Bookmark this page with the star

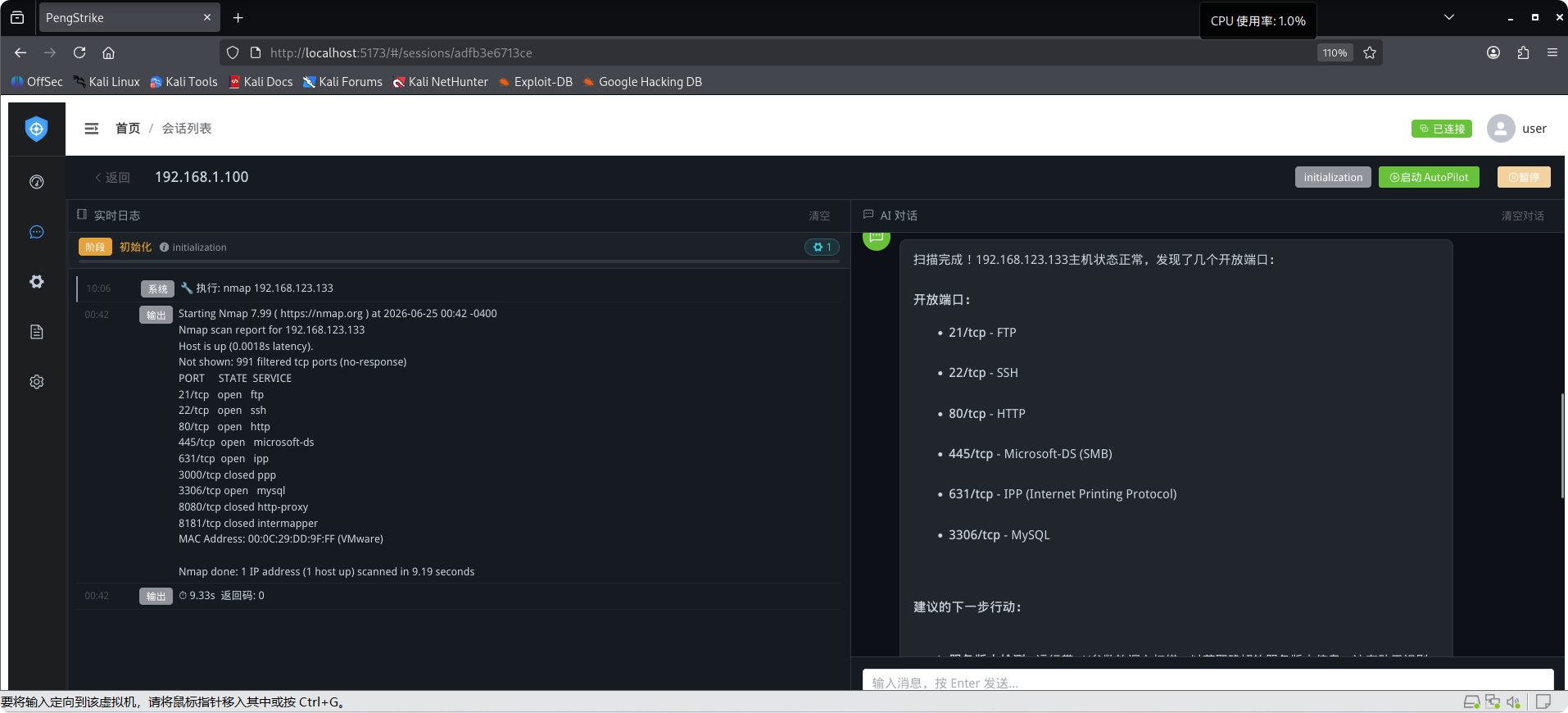click(x=1370, y=52)
